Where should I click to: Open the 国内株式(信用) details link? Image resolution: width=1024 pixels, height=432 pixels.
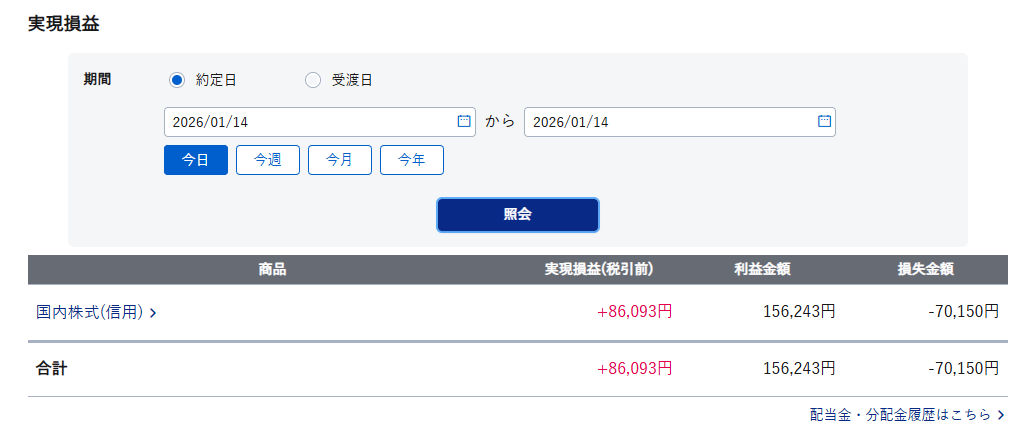click(90, 312)
